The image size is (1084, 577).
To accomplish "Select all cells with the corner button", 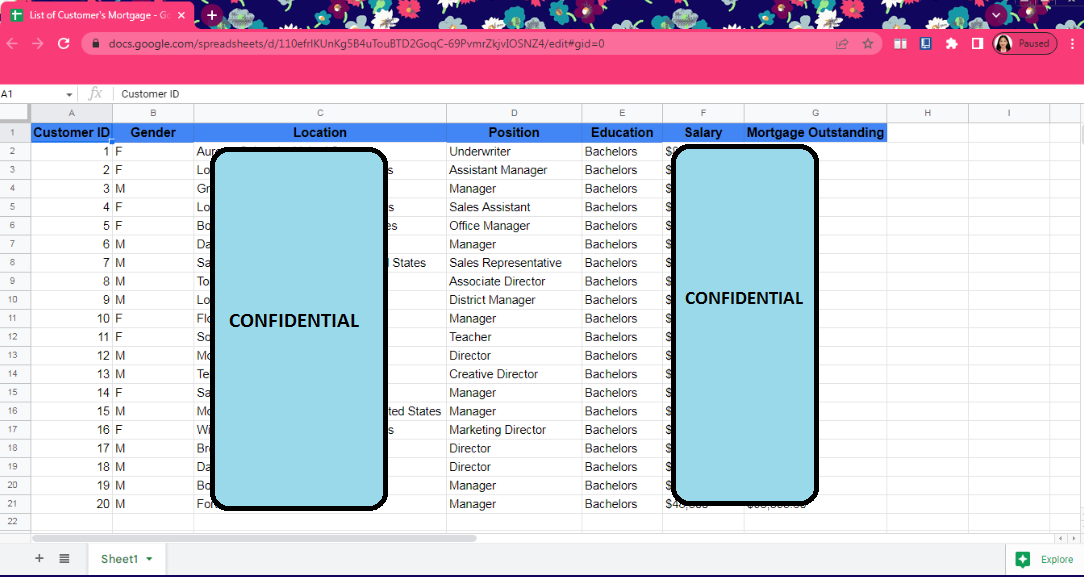I will [15, 113].
